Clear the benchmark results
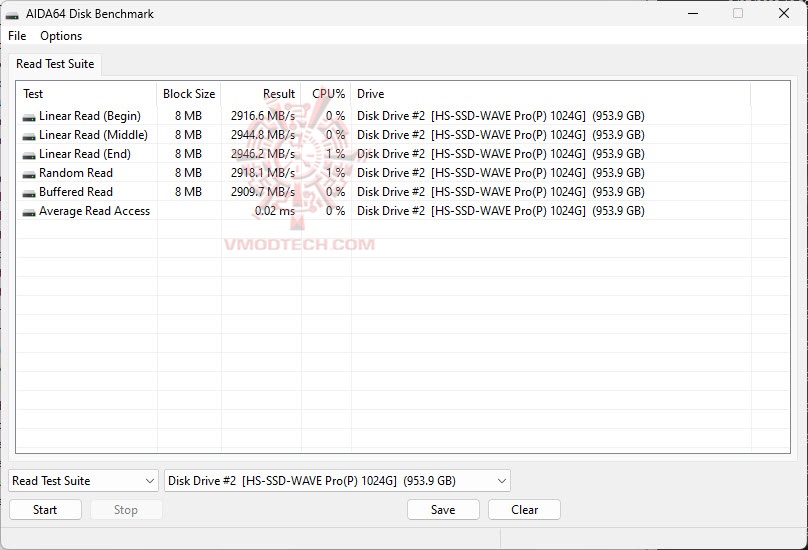The image size is (808, 550). (x=525, y=510)
